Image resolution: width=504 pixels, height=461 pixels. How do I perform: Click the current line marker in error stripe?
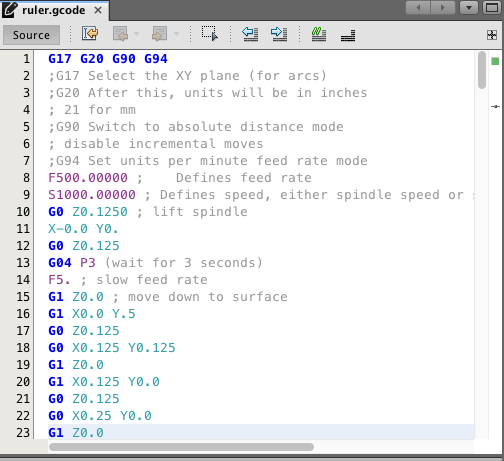click(495, 106)
